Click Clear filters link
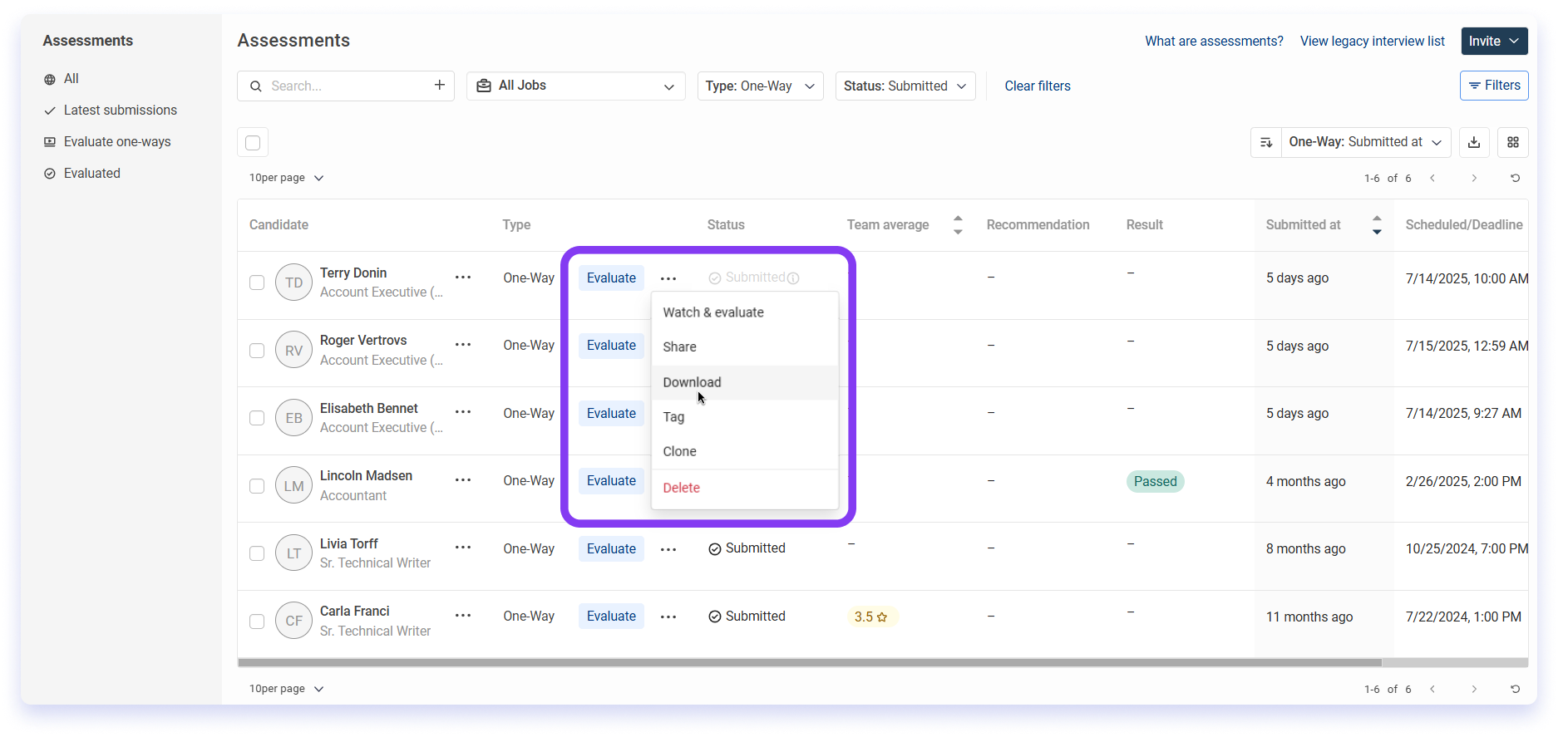The height and width of the screenshot is (737, 1568). 1038,86
